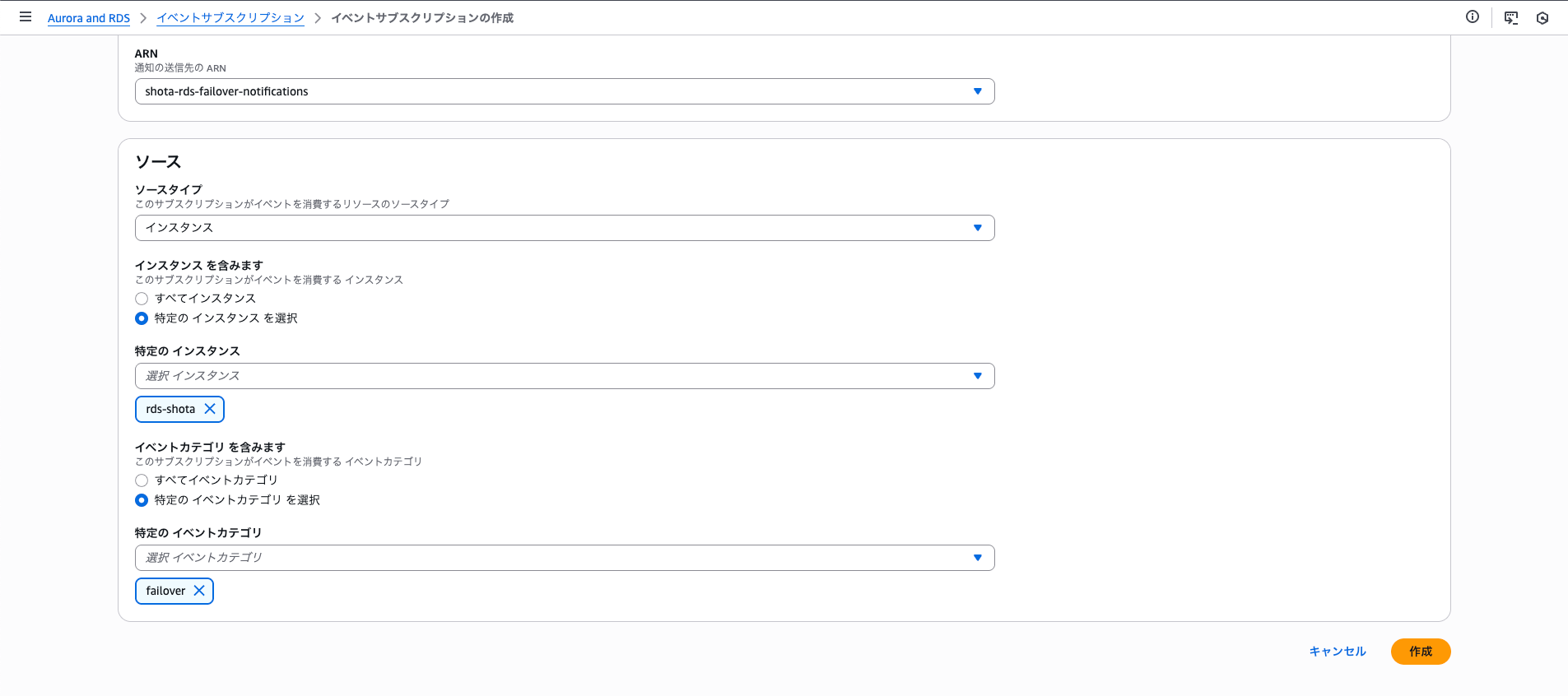Go to Aurora and RDS breadcrumb
Screen dimensions: 1568x696
pyautogui.click(x=89, y=18)
